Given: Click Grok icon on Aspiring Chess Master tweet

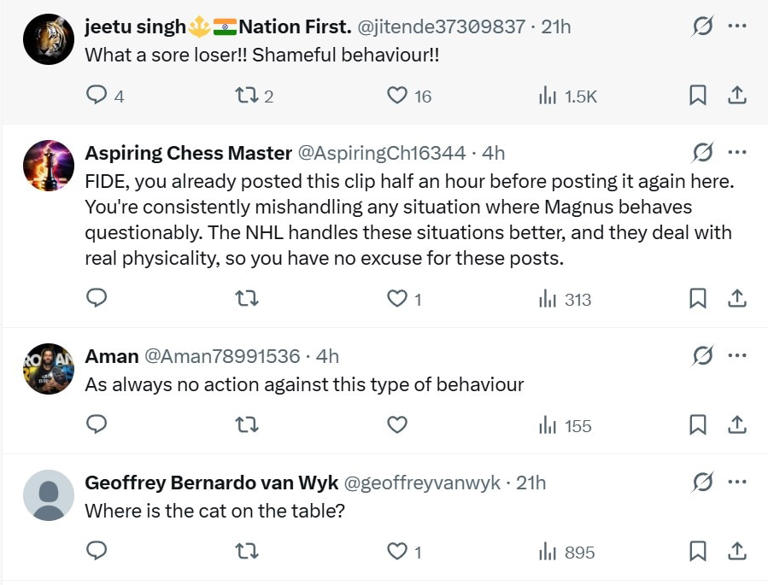Looking at the screenshot, I should tap(702, 153).
